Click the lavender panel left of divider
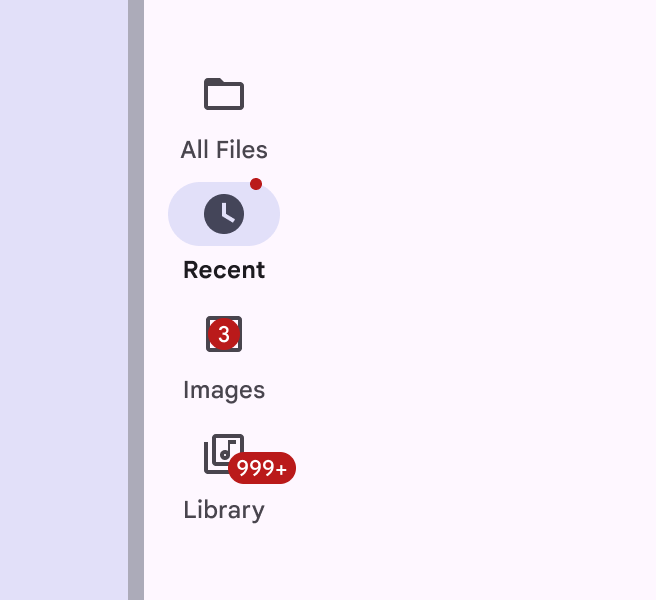Viewport: 656px width, 600px height. [x=64, y=300]
